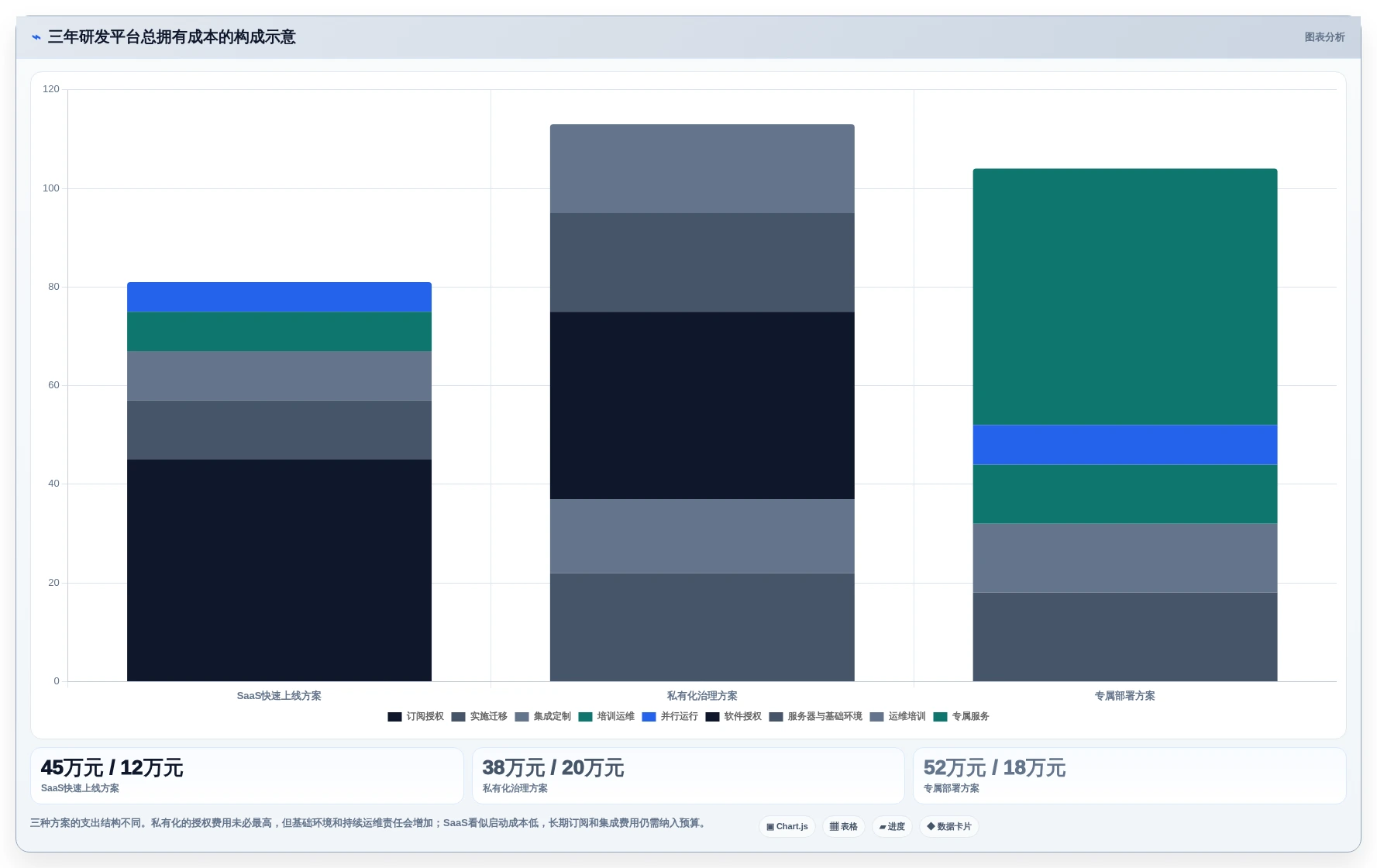Hide 服务器与基础环境 series in the legend
Viewport: 1377px width, 868px height.
(x=815, y=717)
